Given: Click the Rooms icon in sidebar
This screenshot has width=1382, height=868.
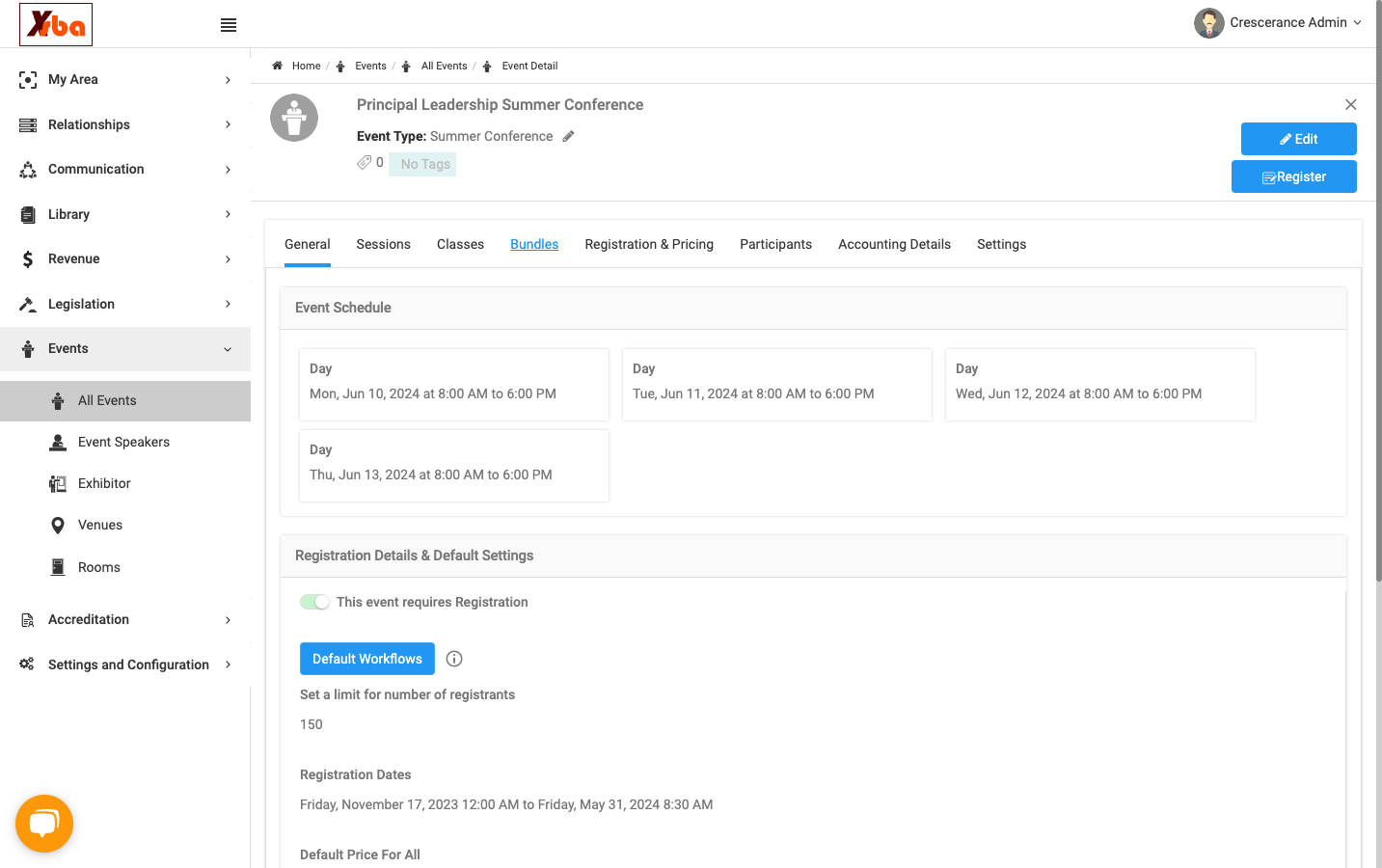Looking at the screenshot, I should click(x=58, y=567).
